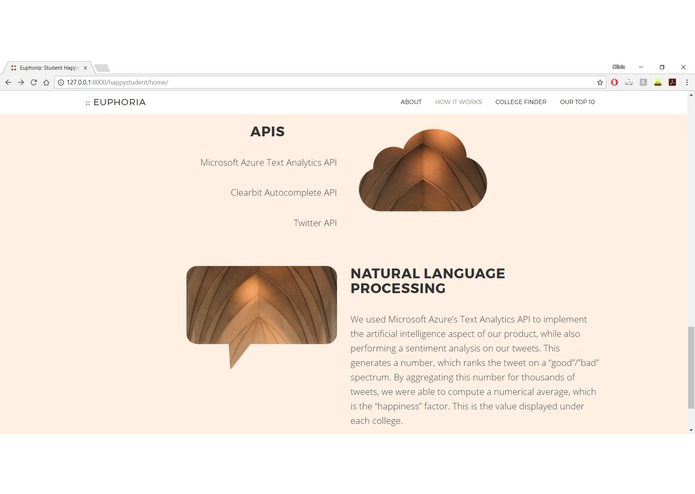The height and width of the screenshot is (494, 695).
Task: Open the browser home button
Action: point(46,82)
